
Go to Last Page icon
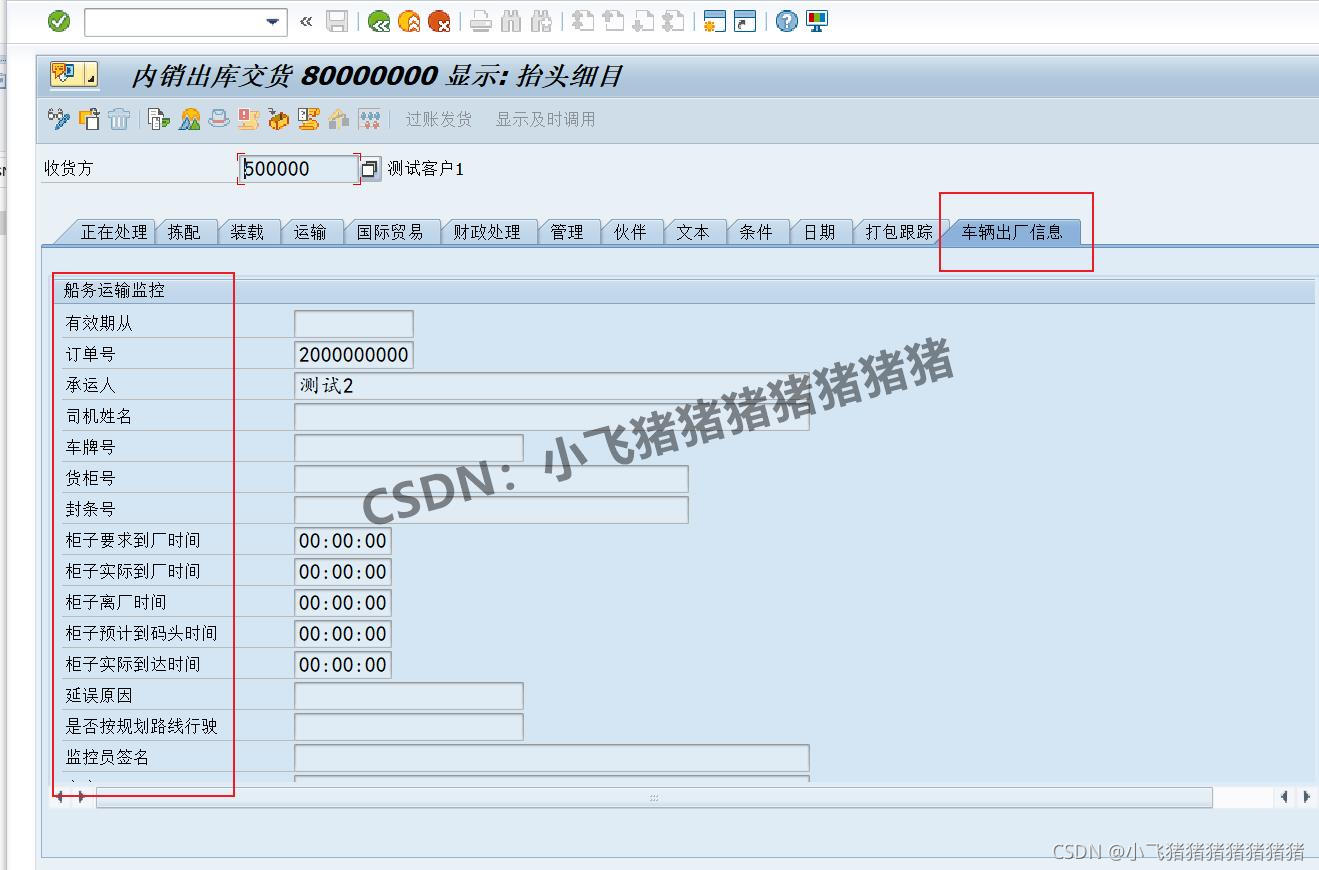click(x=673, y=21)
